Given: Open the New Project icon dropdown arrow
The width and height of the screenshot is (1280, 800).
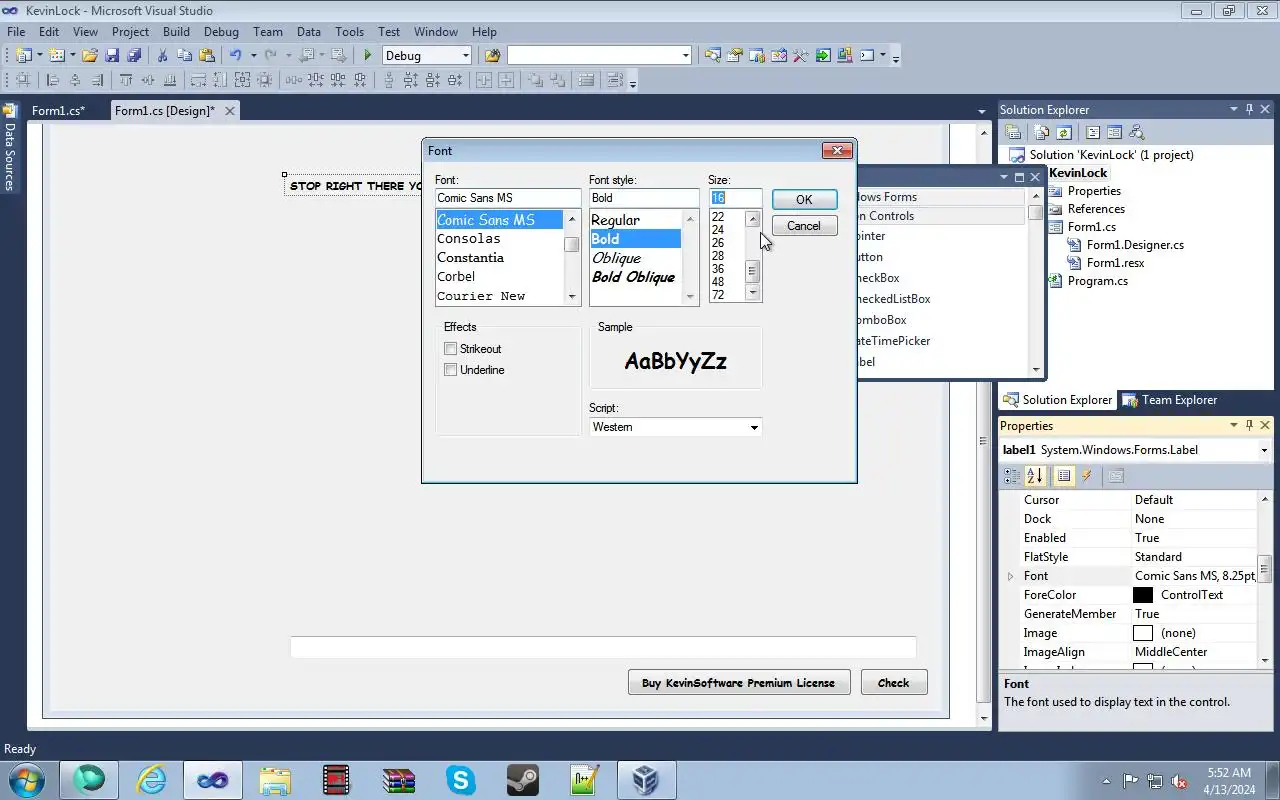Looking at the screenshot, I should coord(39,55).
